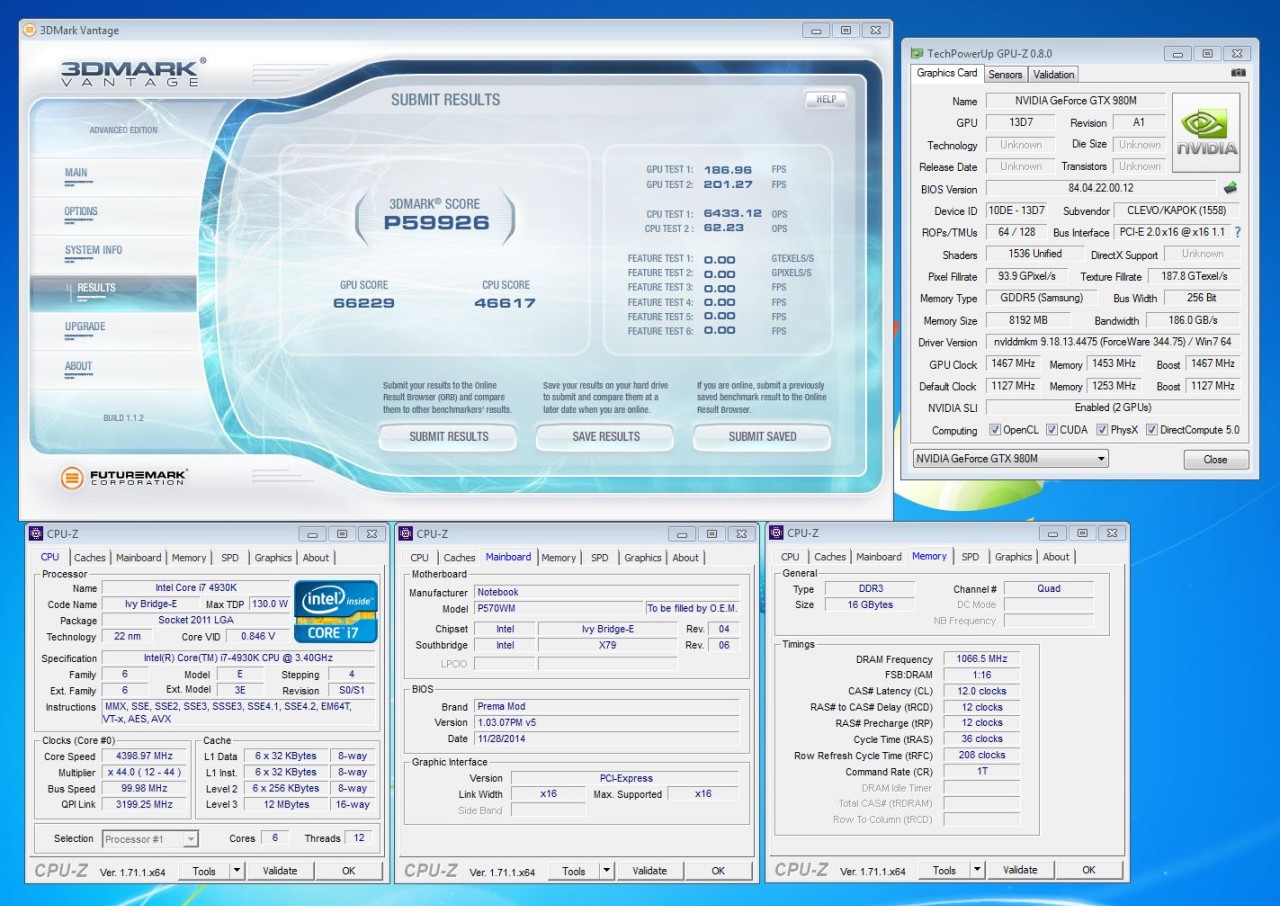The height and width of the screenshot is (906, 1280).
Task: Click the SUBMIT RESULTS button
Action: (448, 437)
